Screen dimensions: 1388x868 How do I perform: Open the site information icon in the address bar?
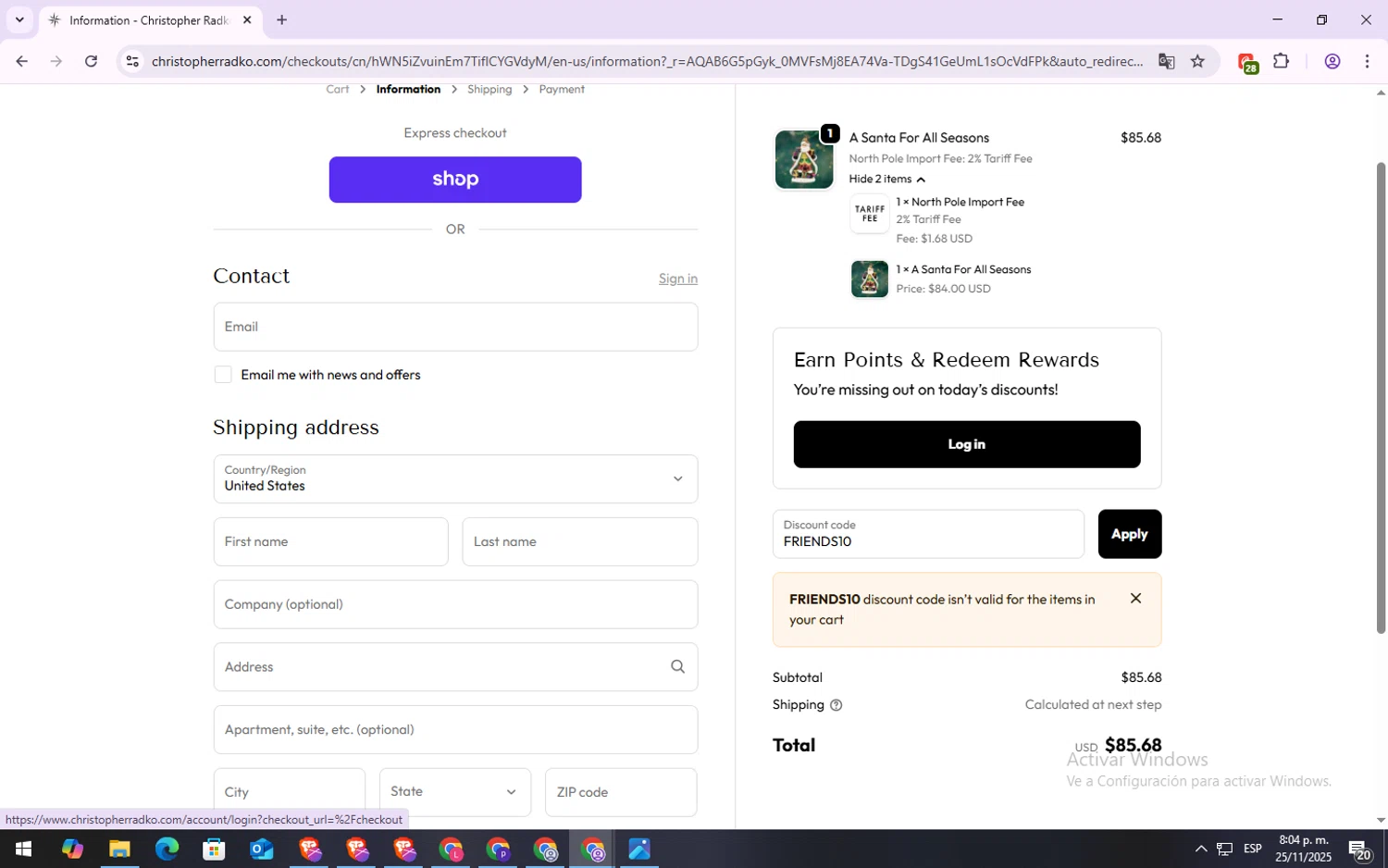(x=132, y=61)
